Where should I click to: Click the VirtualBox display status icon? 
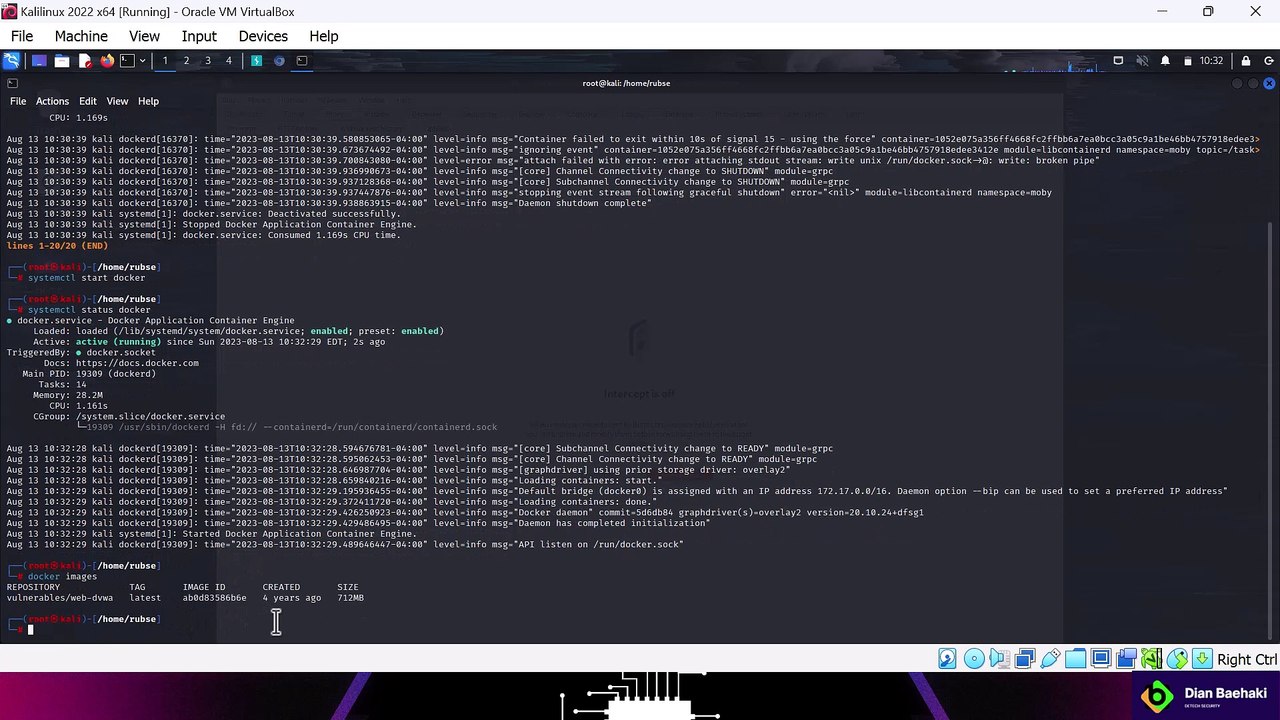(1101, 659)
